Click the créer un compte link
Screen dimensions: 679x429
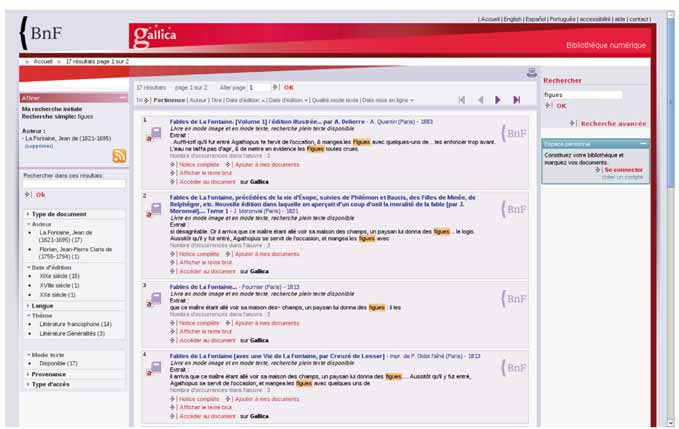[622, 177]
